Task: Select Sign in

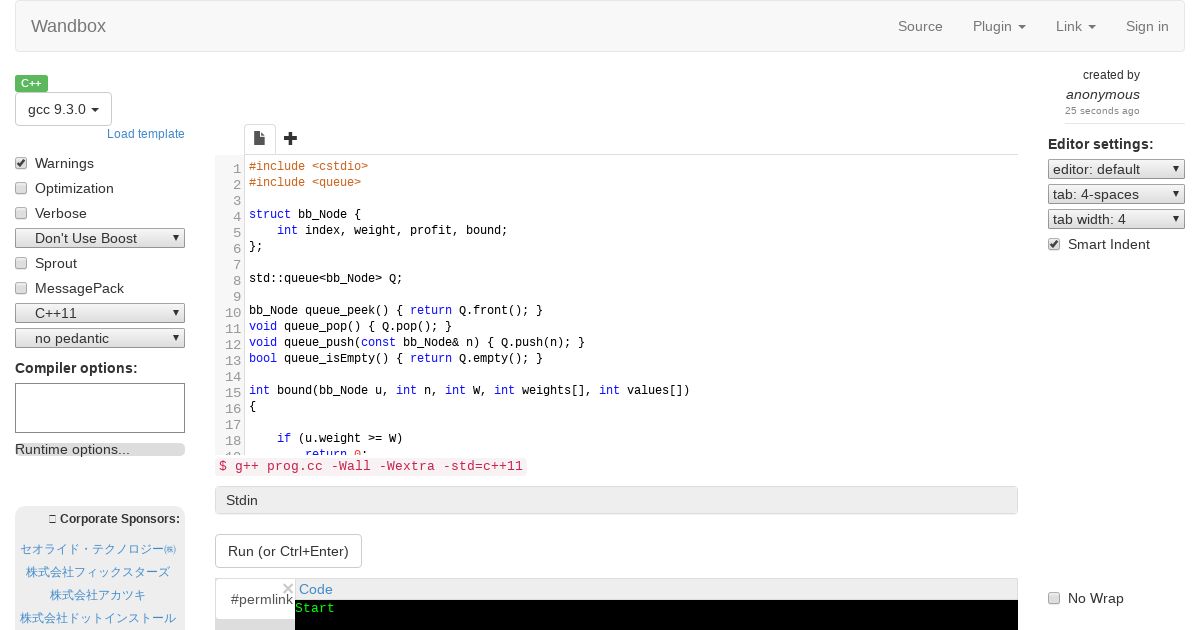Action: click(x=1147, y=26)
